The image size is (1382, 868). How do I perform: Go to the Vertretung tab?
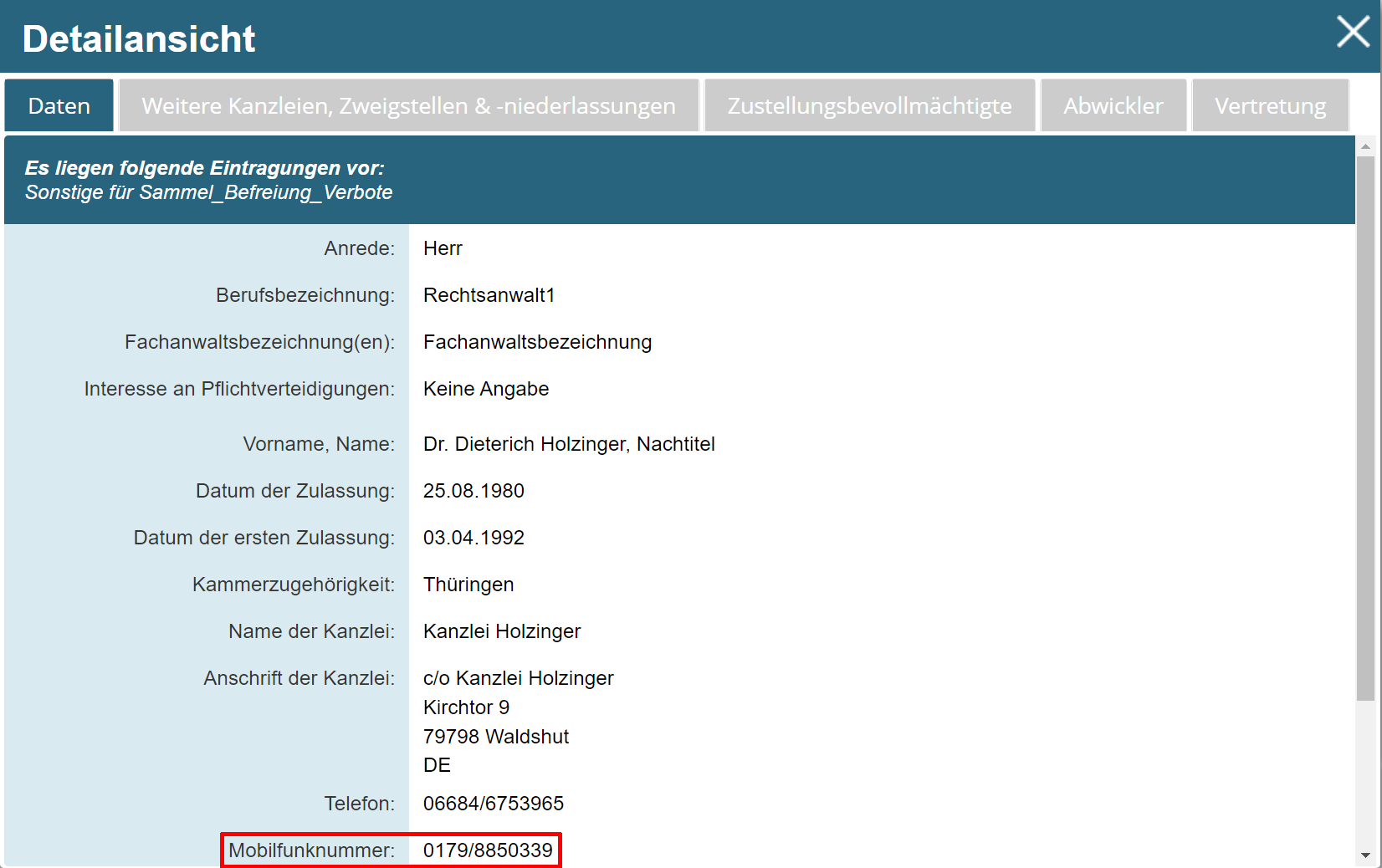coord(1269,106)
